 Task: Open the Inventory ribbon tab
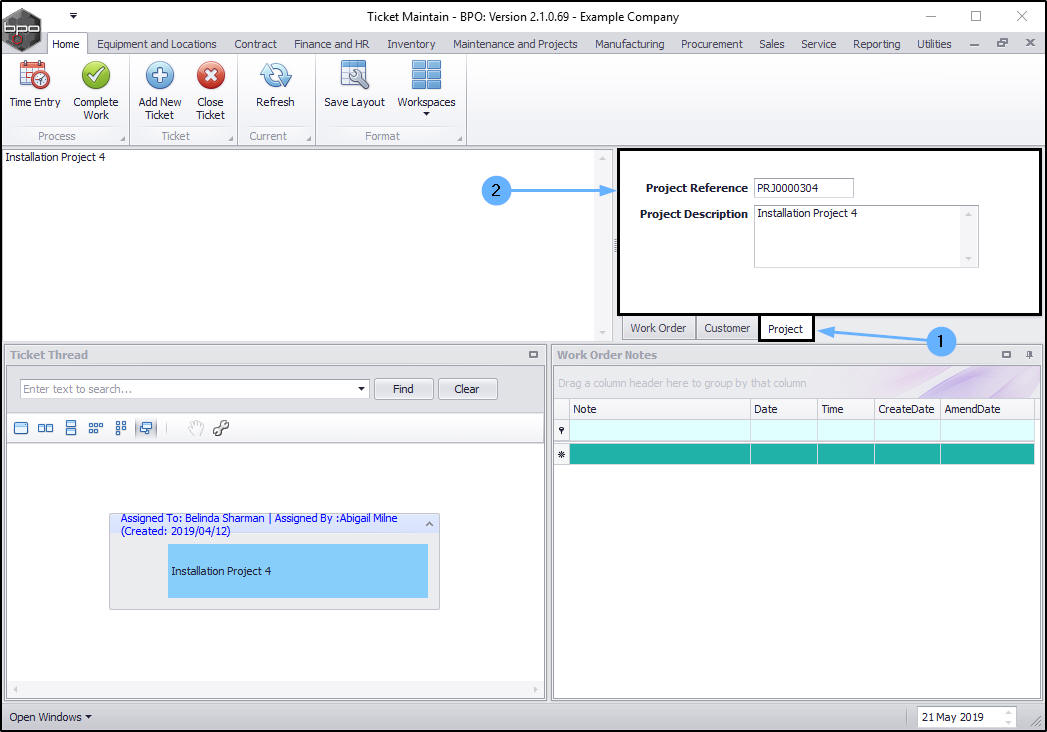tap(411, 44)
